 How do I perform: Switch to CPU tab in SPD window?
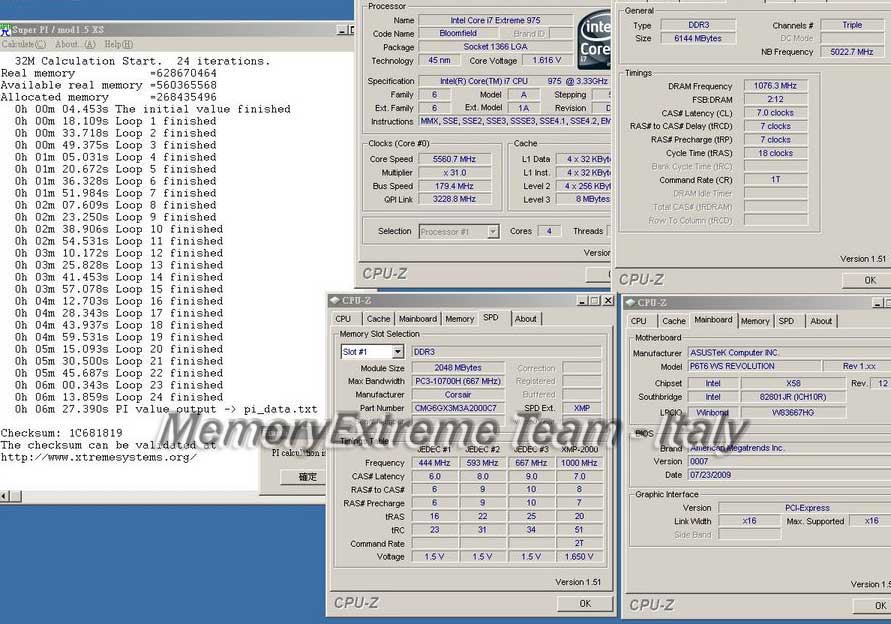(343, 319)
